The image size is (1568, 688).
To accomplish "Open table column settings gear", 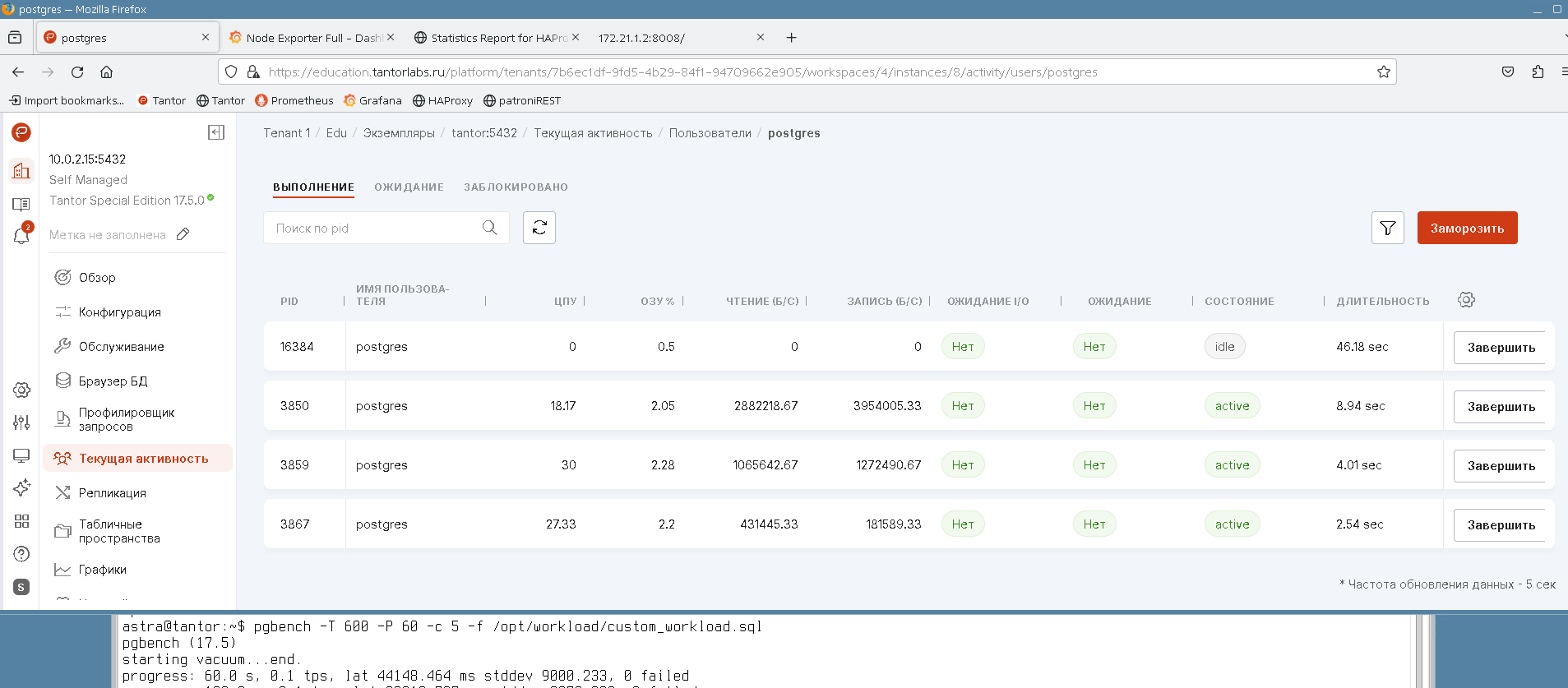I will (1466, 300).
